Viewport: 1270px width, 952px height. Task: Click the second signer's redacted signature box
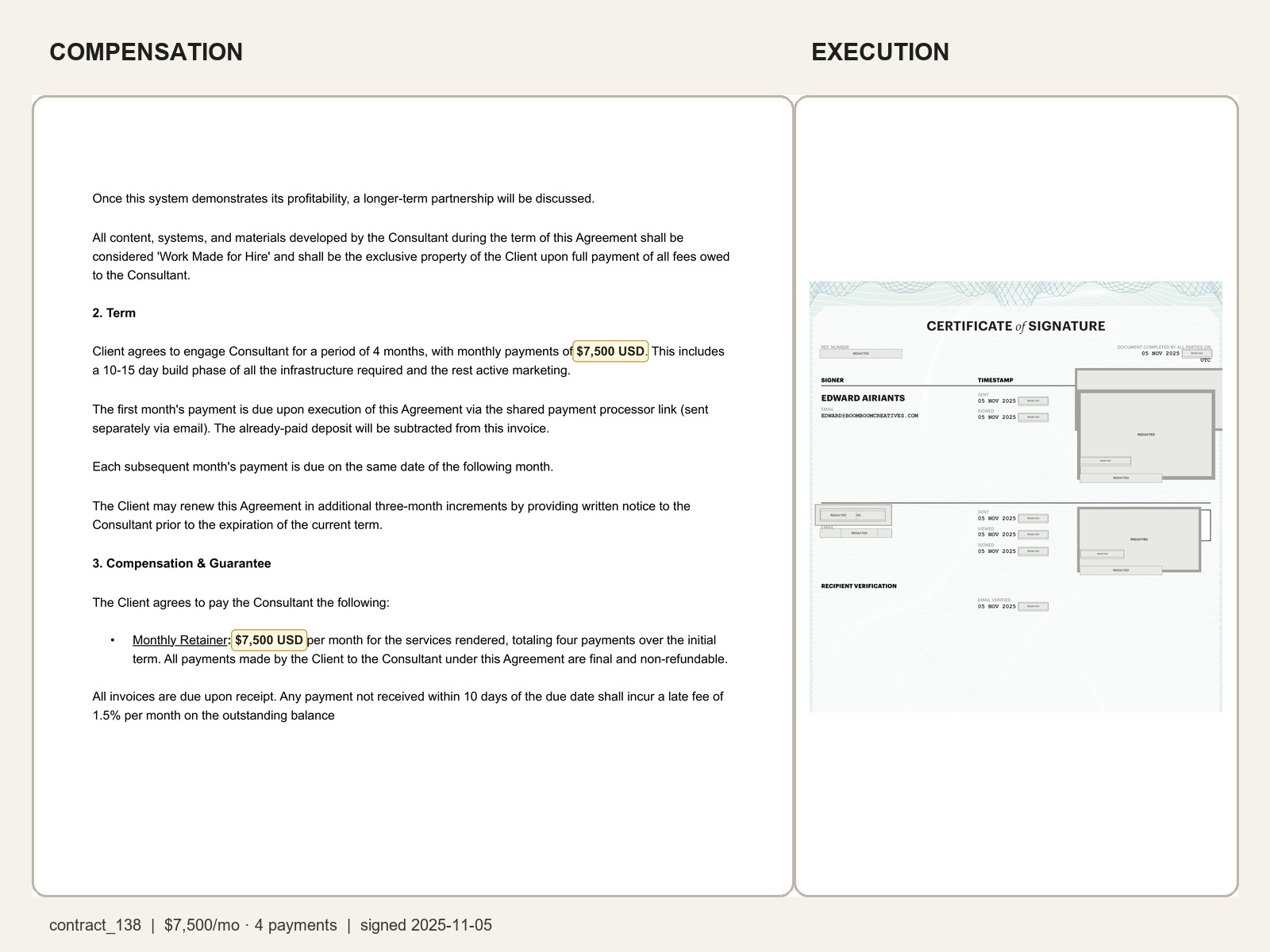(1139, 539)
